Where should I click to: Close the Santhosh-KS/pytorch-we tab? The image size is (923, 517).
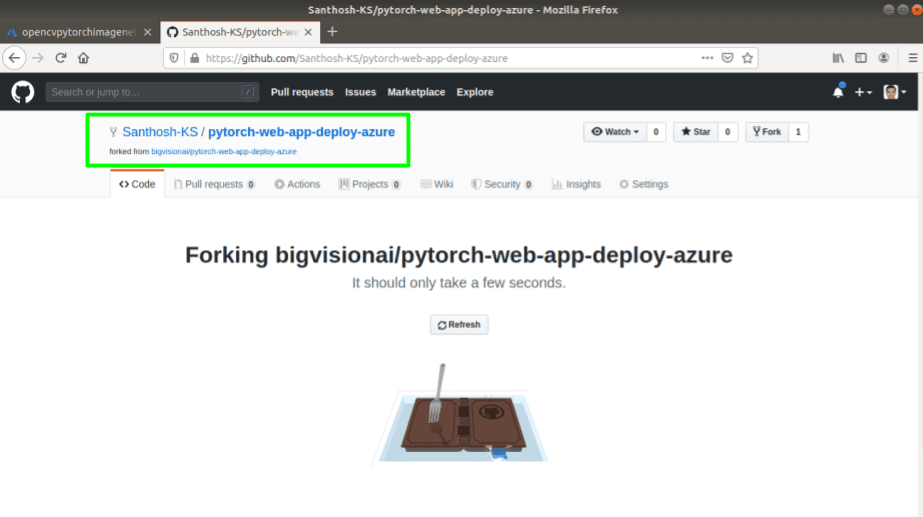[x=308, y=32]
